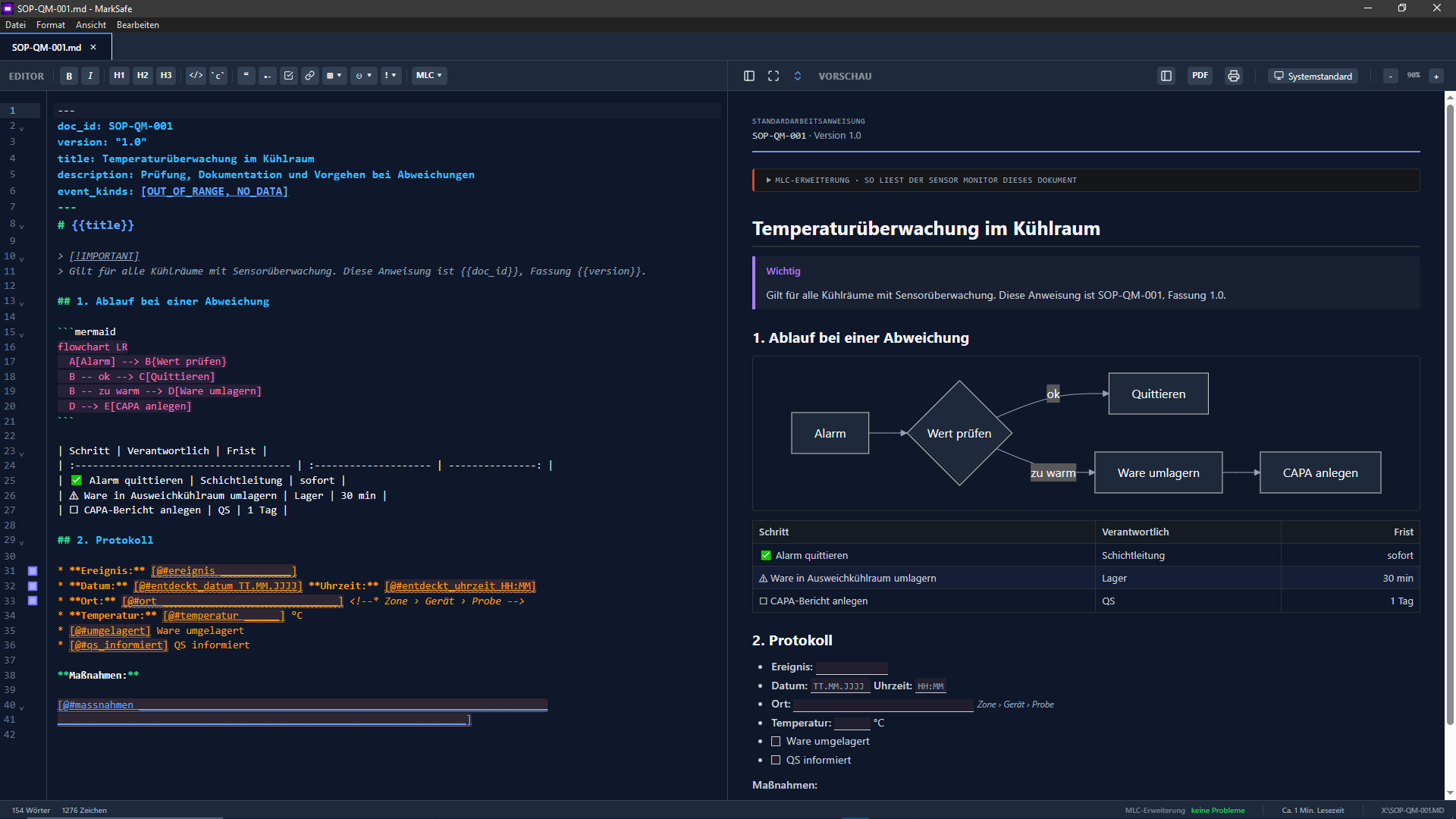
Task: Insert a hyperlink with the link icon
Action: [310, 76]
